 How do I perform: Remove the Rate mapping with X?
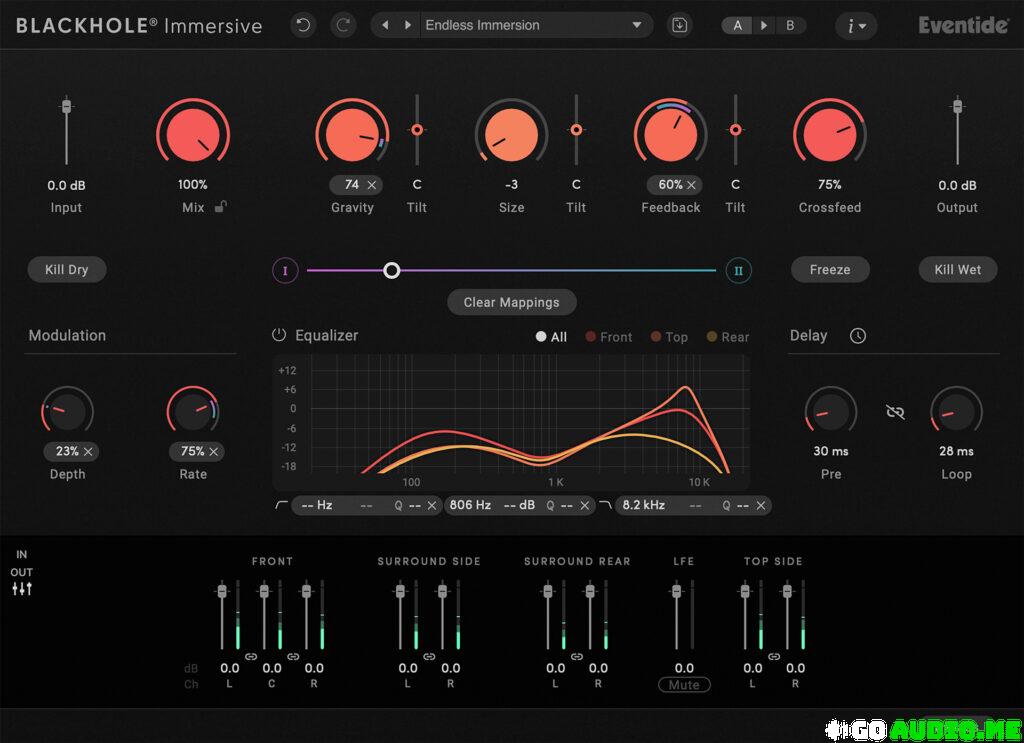pyautogui.click(x=214, y=451)
